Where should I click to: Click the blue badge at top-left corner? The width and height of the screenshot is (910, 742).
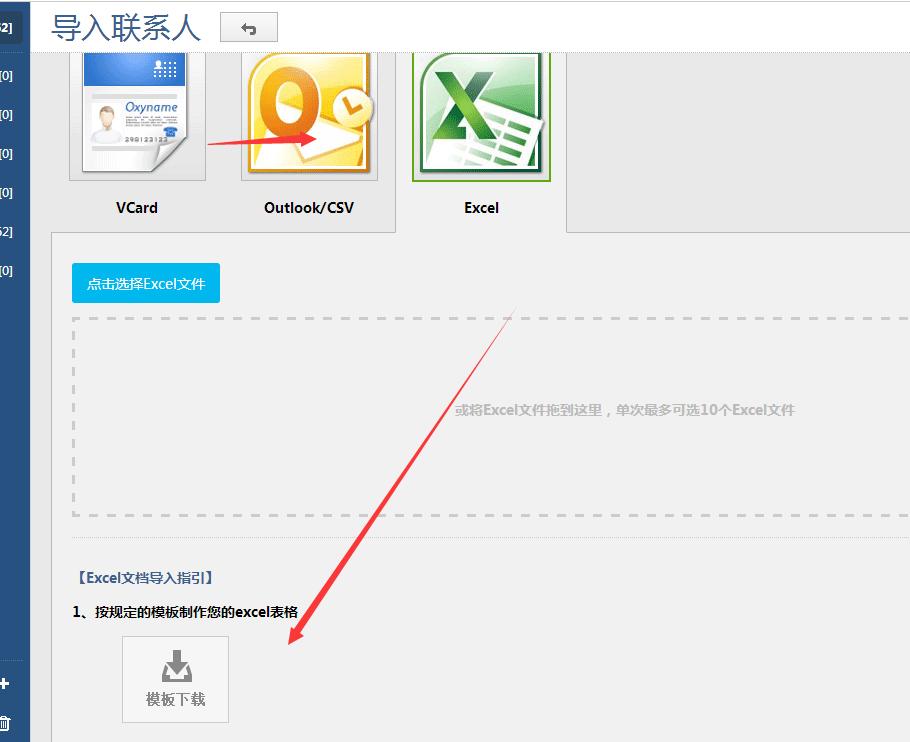click(x=8, y=27)
